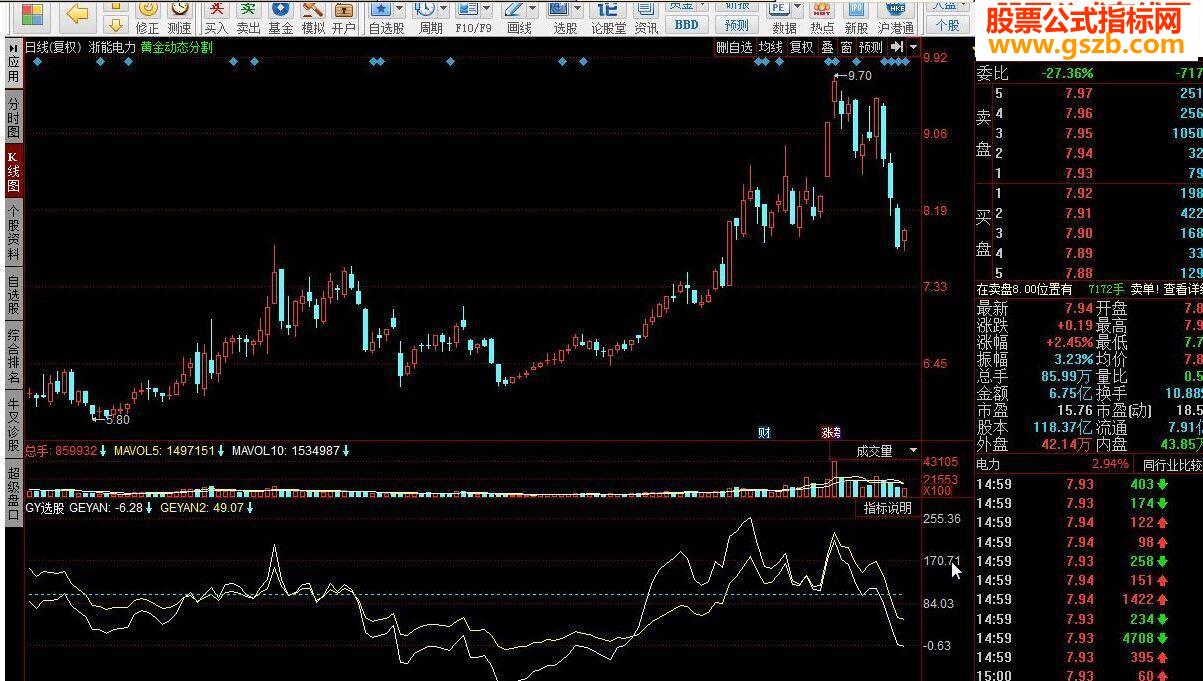The image size is (1203, 681).
Task: Click the 个股 toolbar button
Action: [946, 24]
